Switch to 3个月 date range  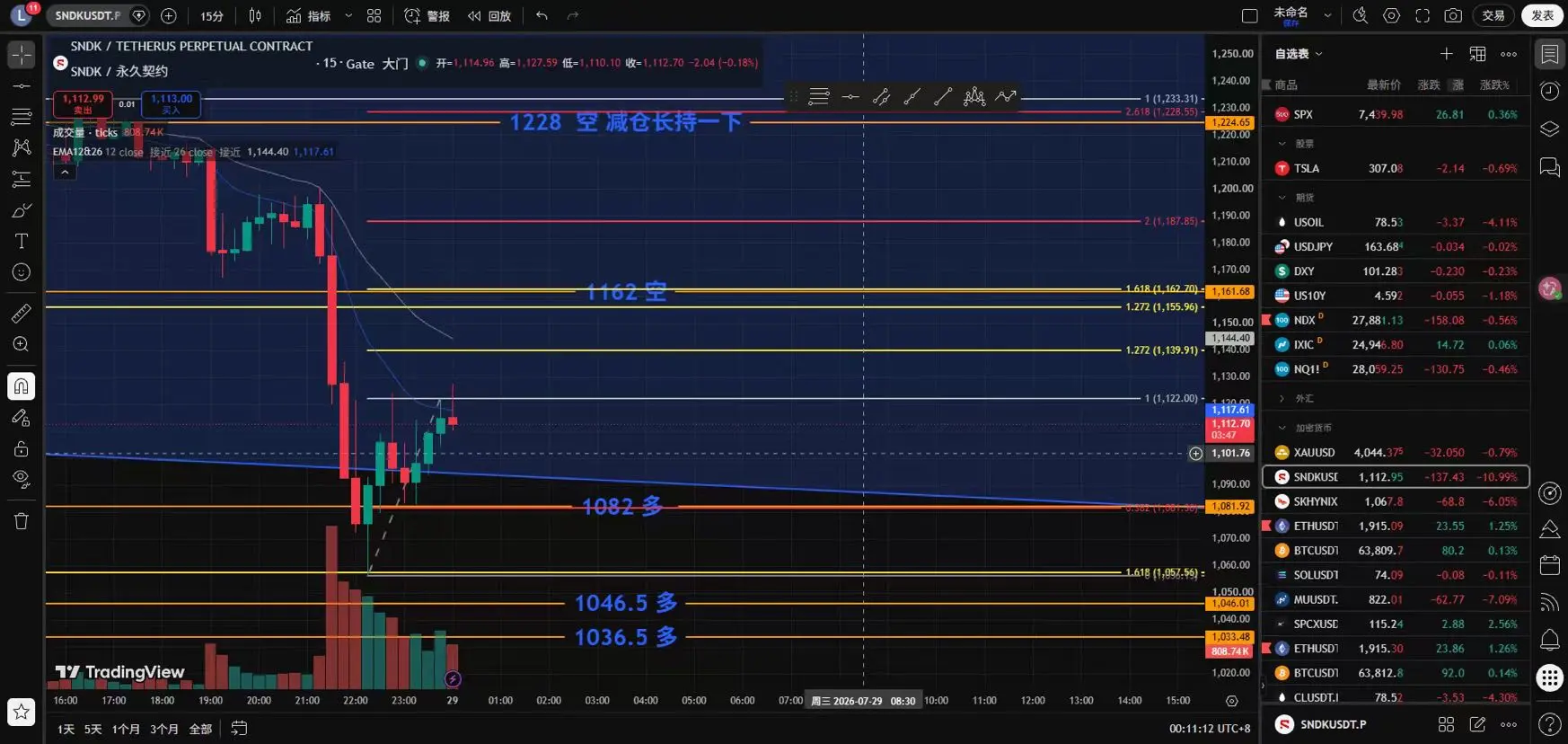tap(164, 729)
